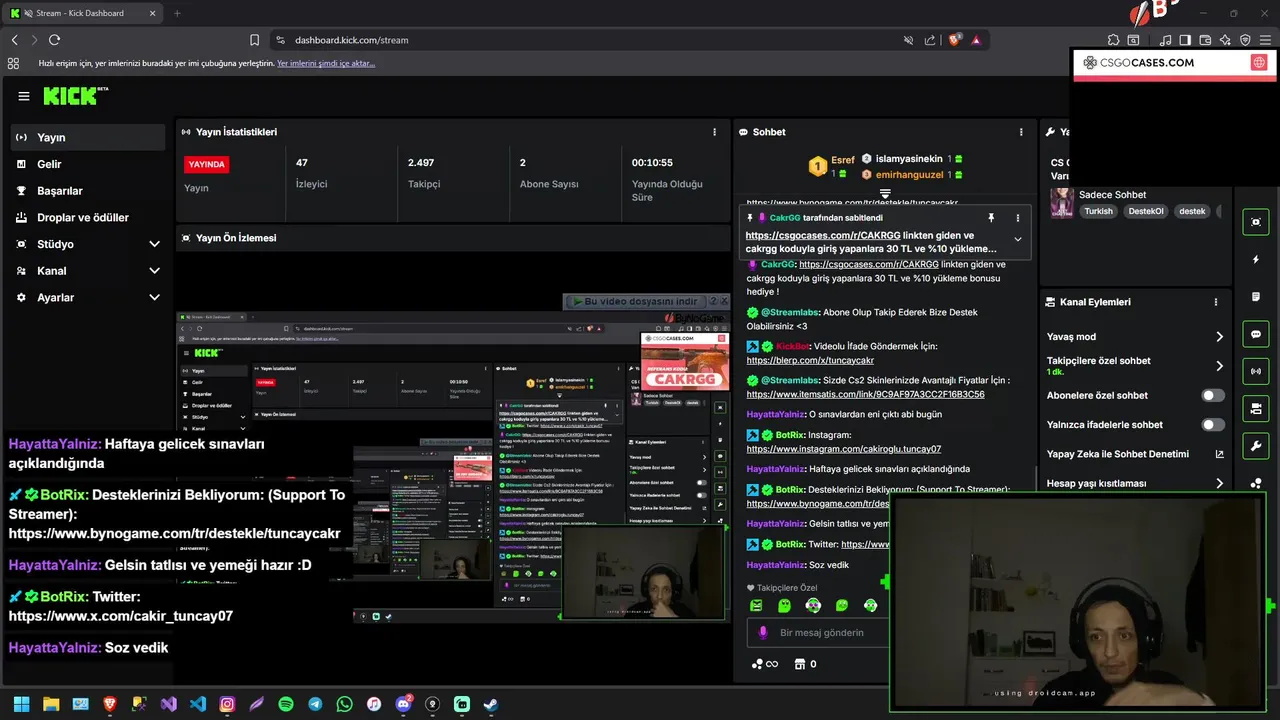The image size is (1280, 720).
Task: Open Yavaş mod settings arrow
Action: [1219, 337]
